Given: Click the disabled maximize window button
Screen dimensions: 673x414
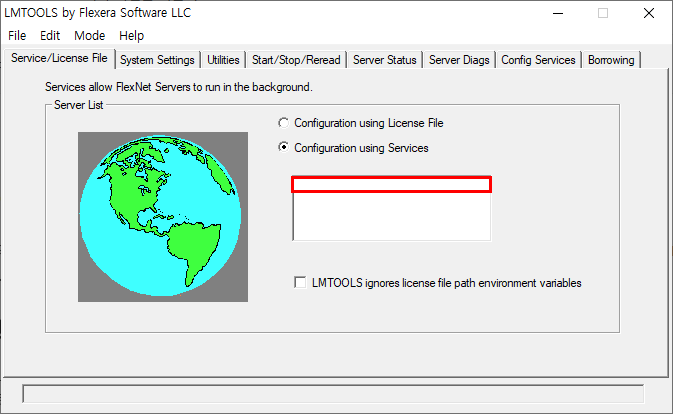Looking at the screenshot, I should click(x=603, y=13).
